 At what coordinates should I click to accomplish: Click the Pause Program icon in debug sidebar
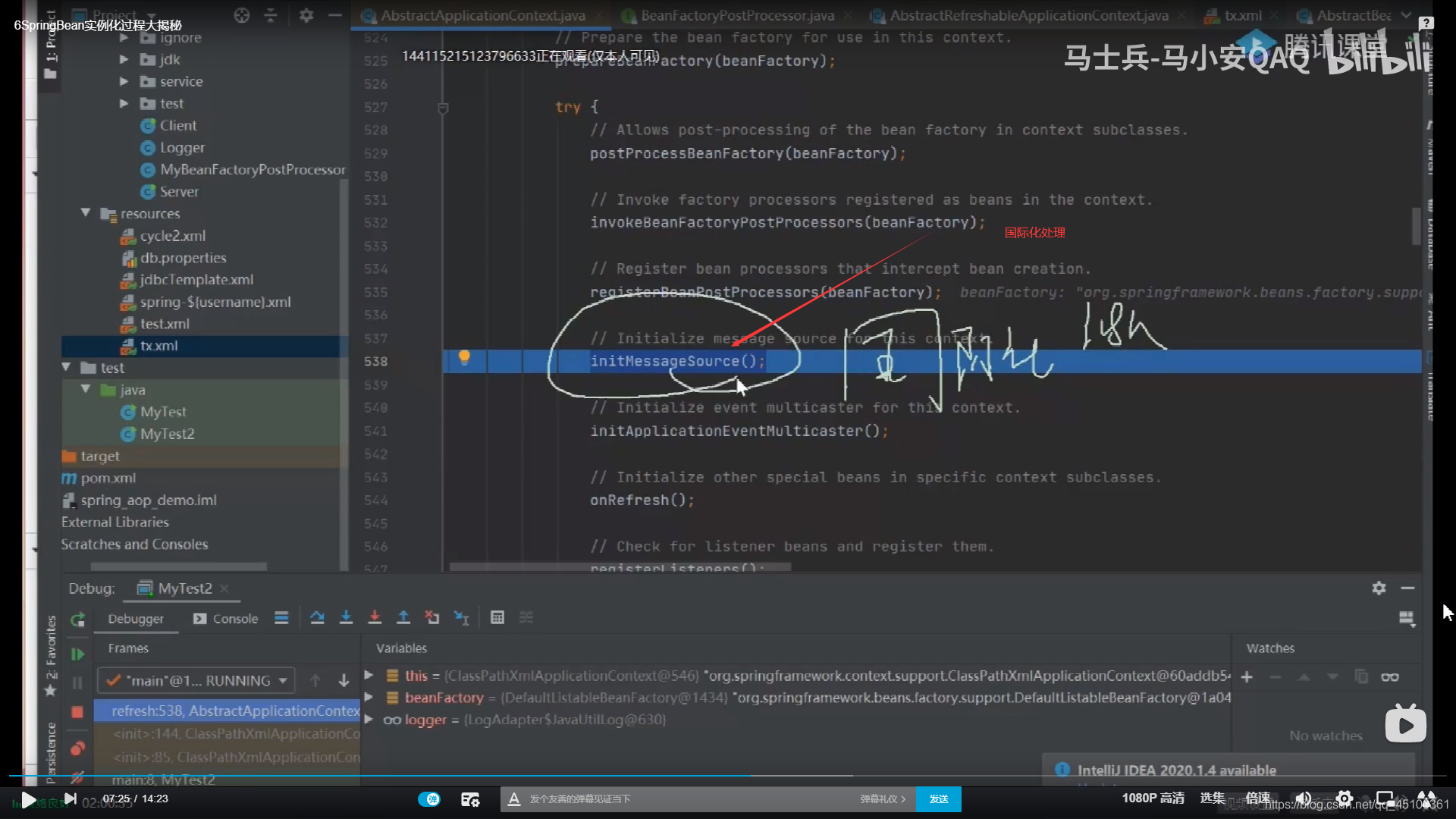click(x=77, y=682)
